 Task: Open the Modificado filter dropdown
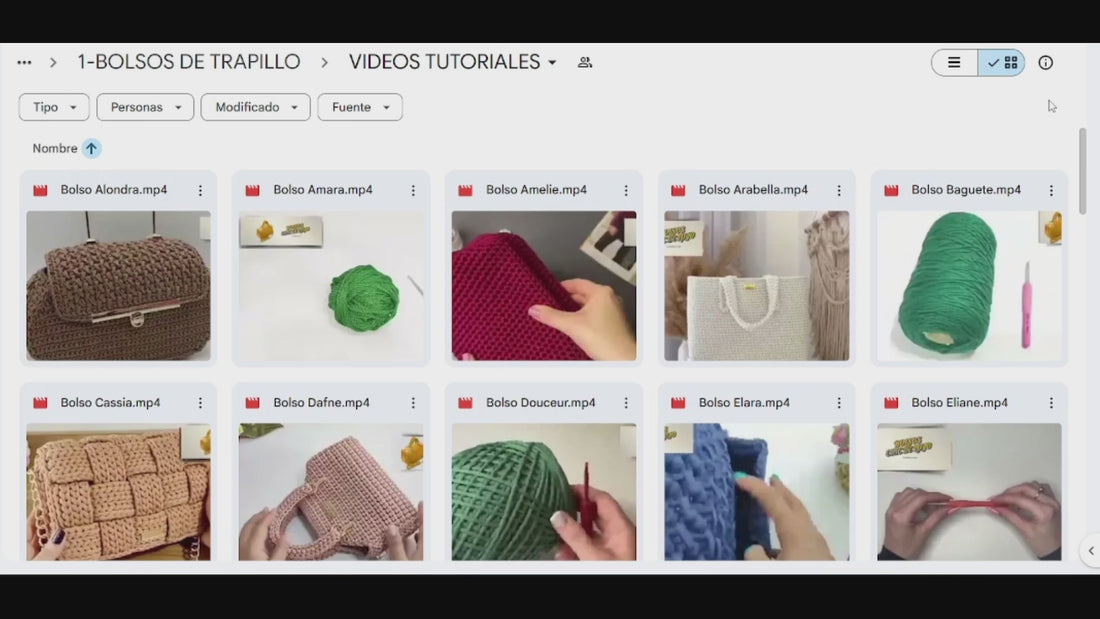click(x=255, y=107)
